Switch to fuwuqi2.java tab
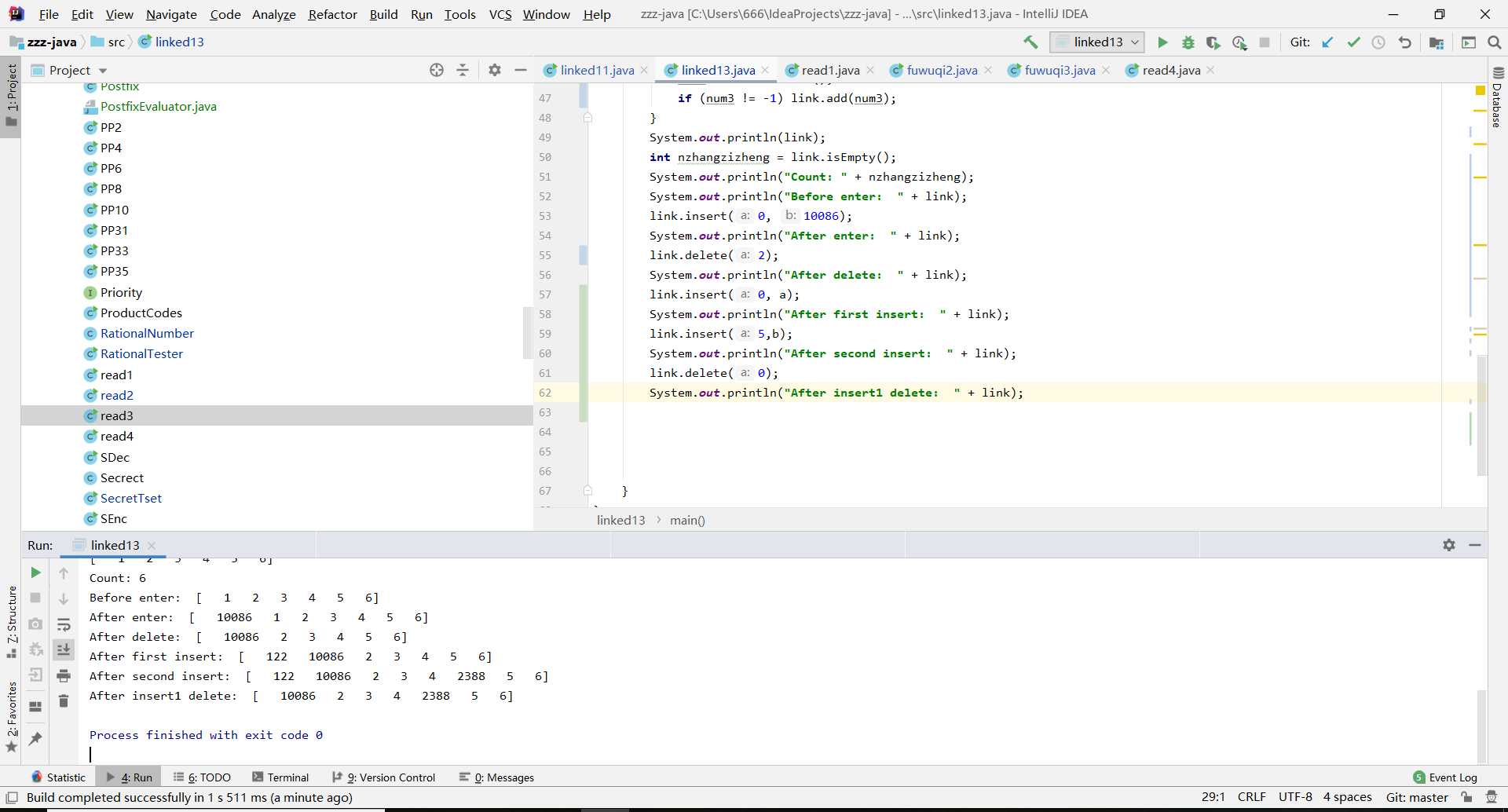This screenshot has width=1508, height=812. [x=942, y=70]
